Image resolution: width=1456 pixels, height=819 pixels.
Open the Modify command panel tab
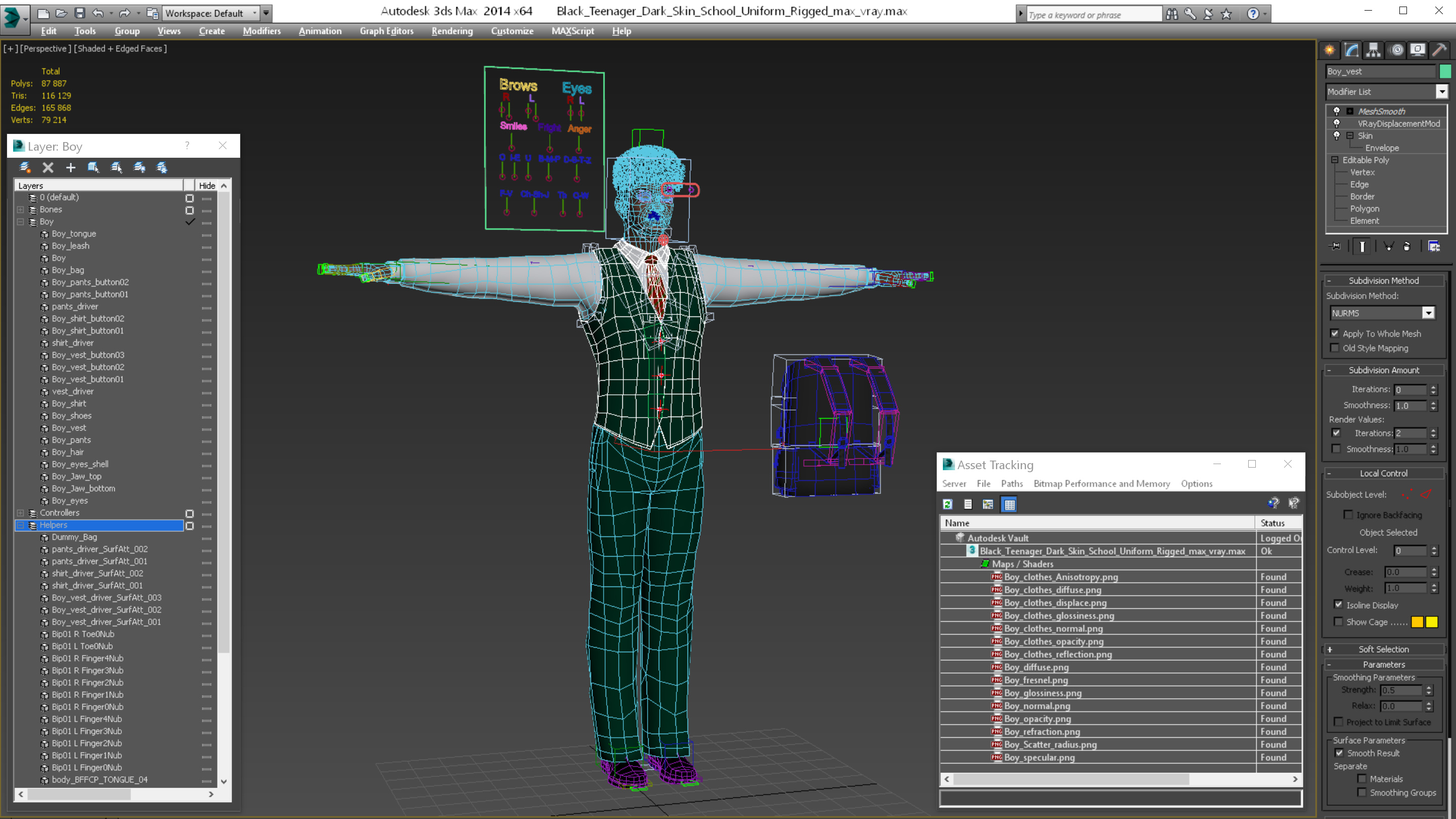(1351, 51)
